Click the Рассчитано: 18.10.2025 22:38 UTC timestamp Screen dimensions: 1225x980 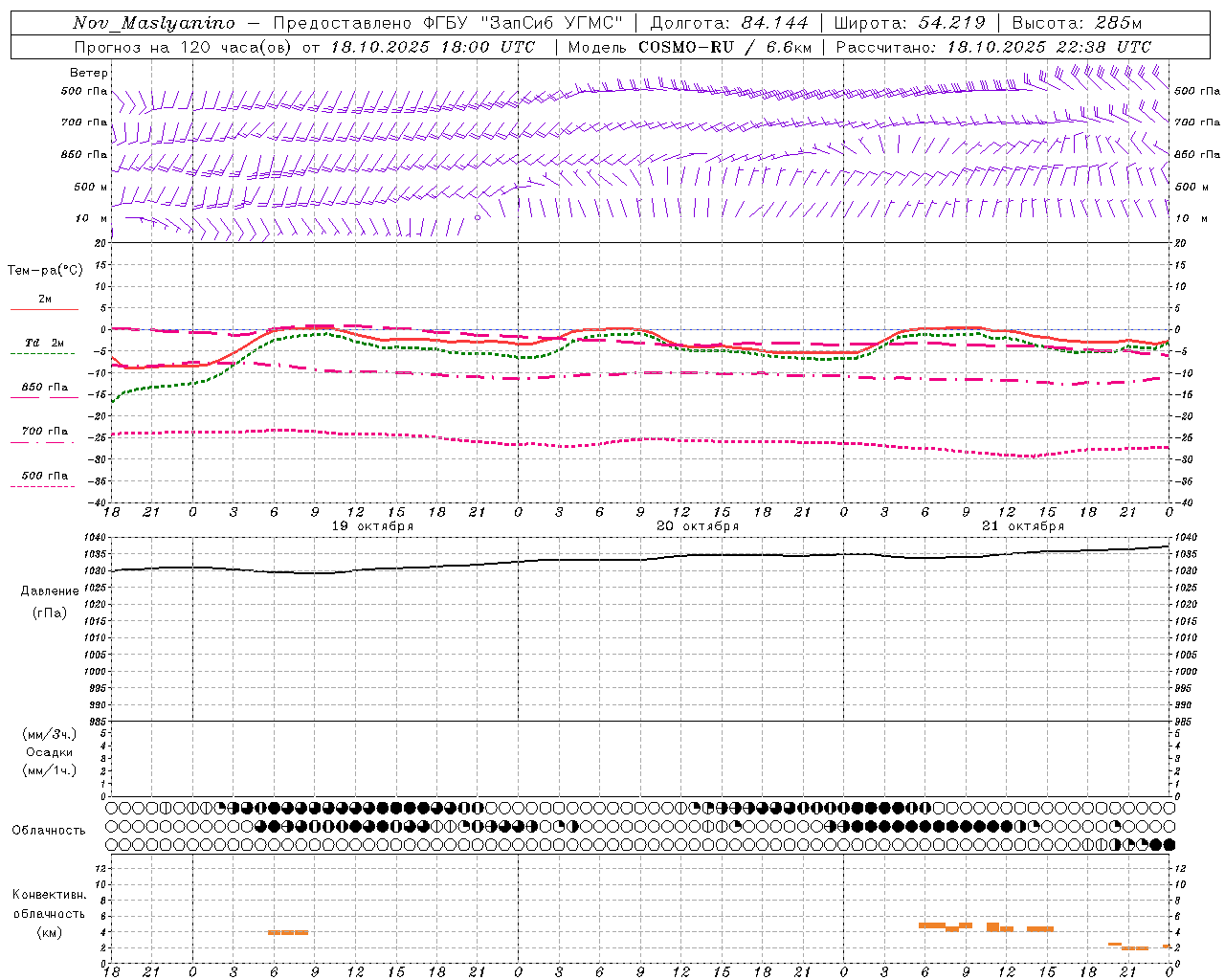[993, 47]
